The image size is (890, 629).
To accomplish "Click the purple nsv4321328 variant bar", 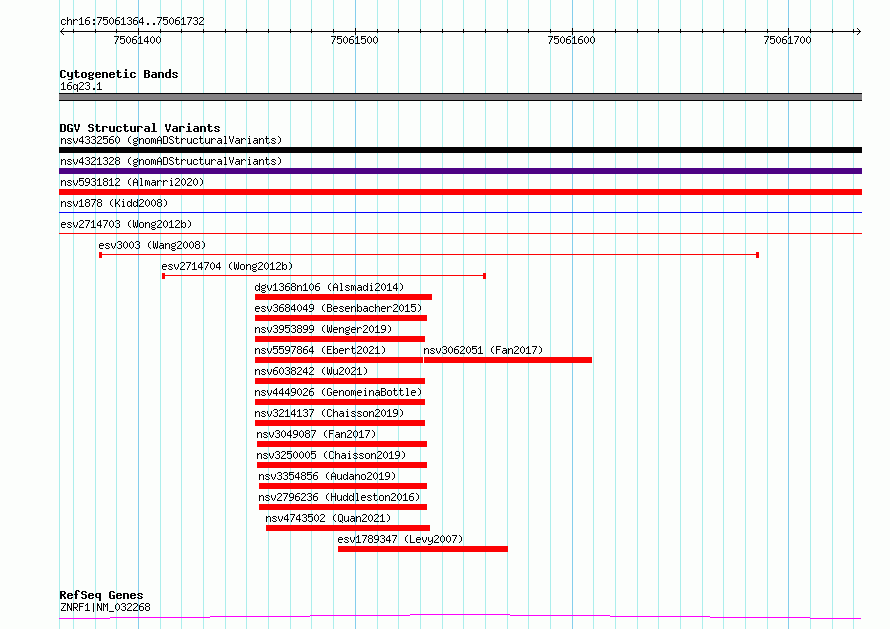I will 460,171.
